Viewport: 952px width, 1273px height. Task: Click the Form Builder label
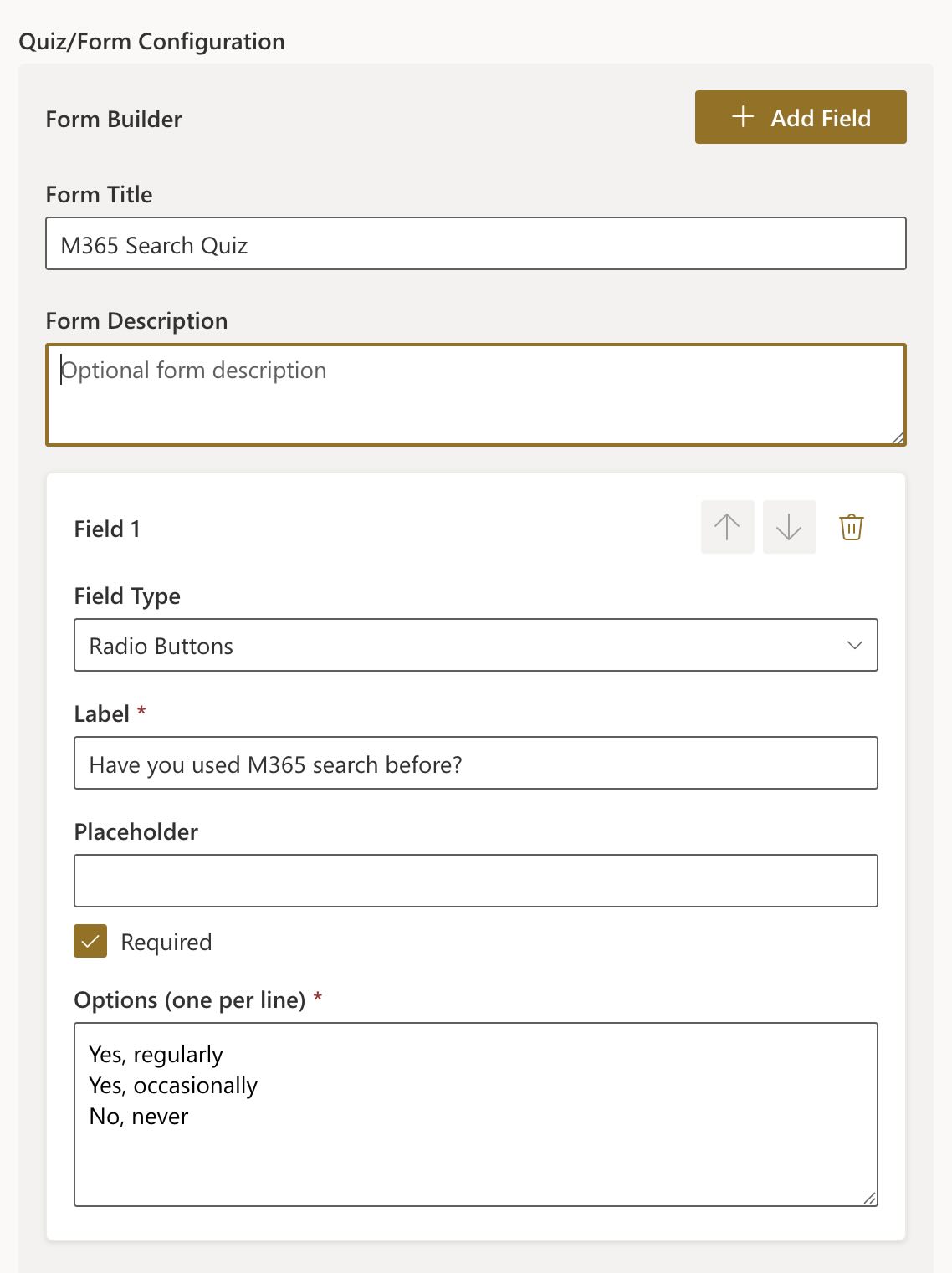pyautogui.click(x=114, y=120)
